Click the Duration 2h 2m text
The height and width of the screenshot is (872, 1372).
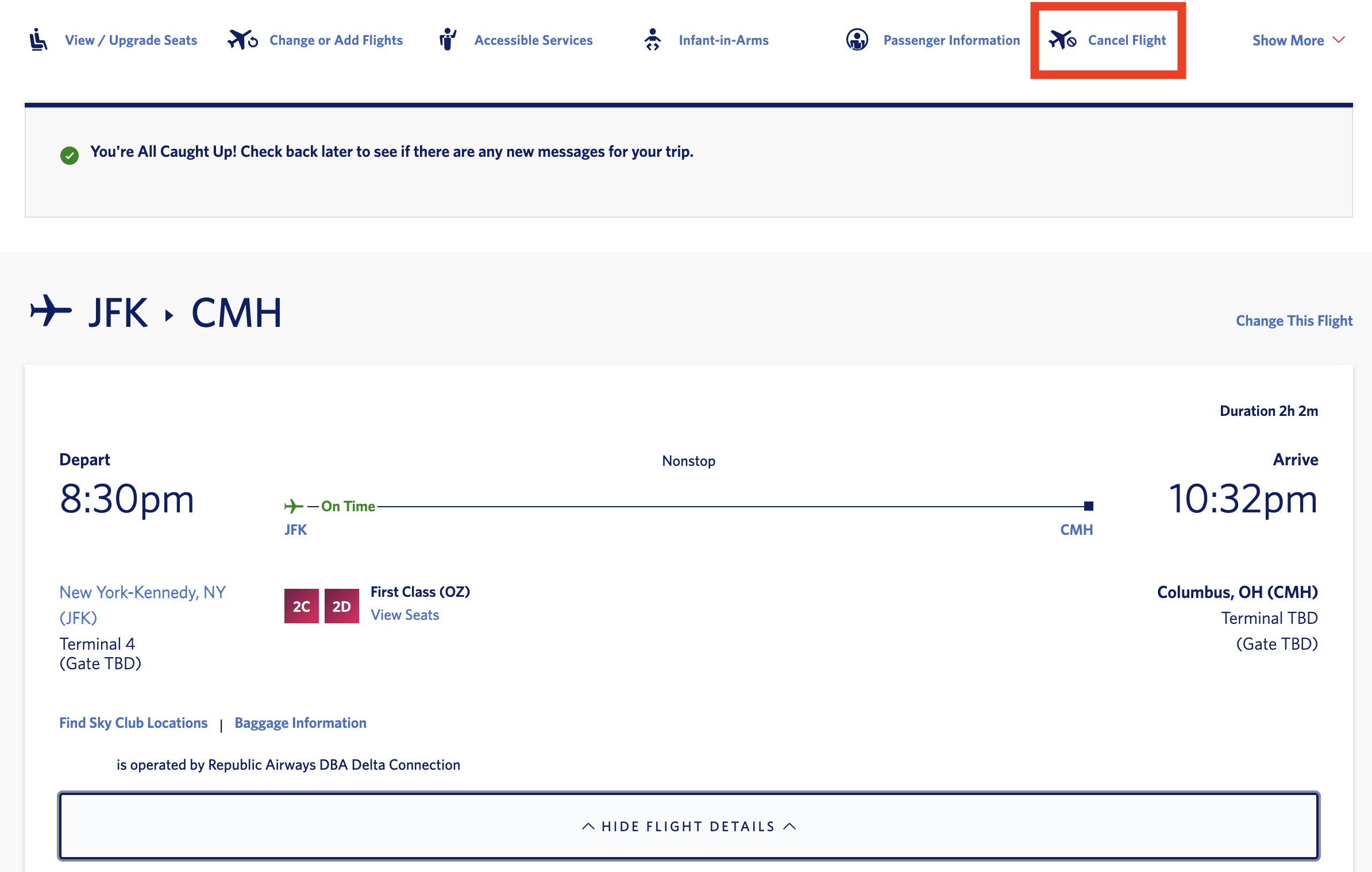tap(1269, 411)
